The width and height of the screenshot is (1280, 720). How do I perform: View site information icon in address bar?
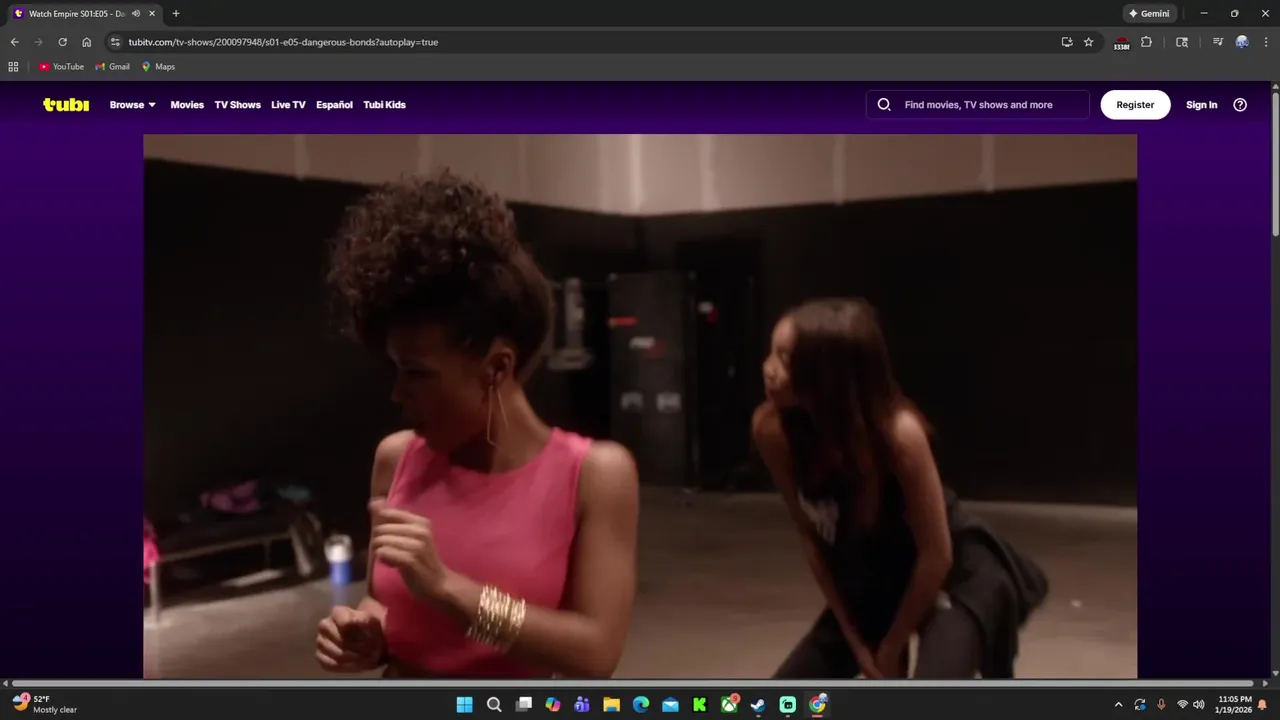(x=115, y=42)
